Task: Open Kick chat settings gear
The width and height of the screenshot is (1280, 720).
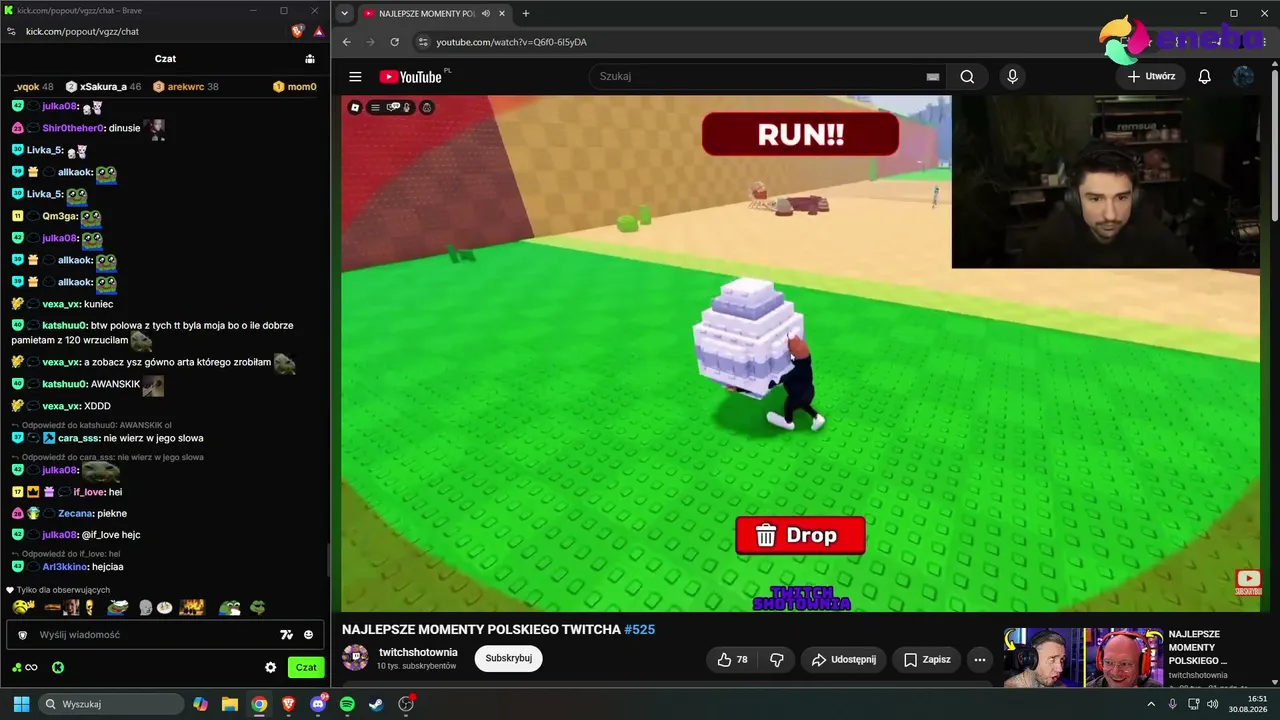Action: tap(270, 667)
